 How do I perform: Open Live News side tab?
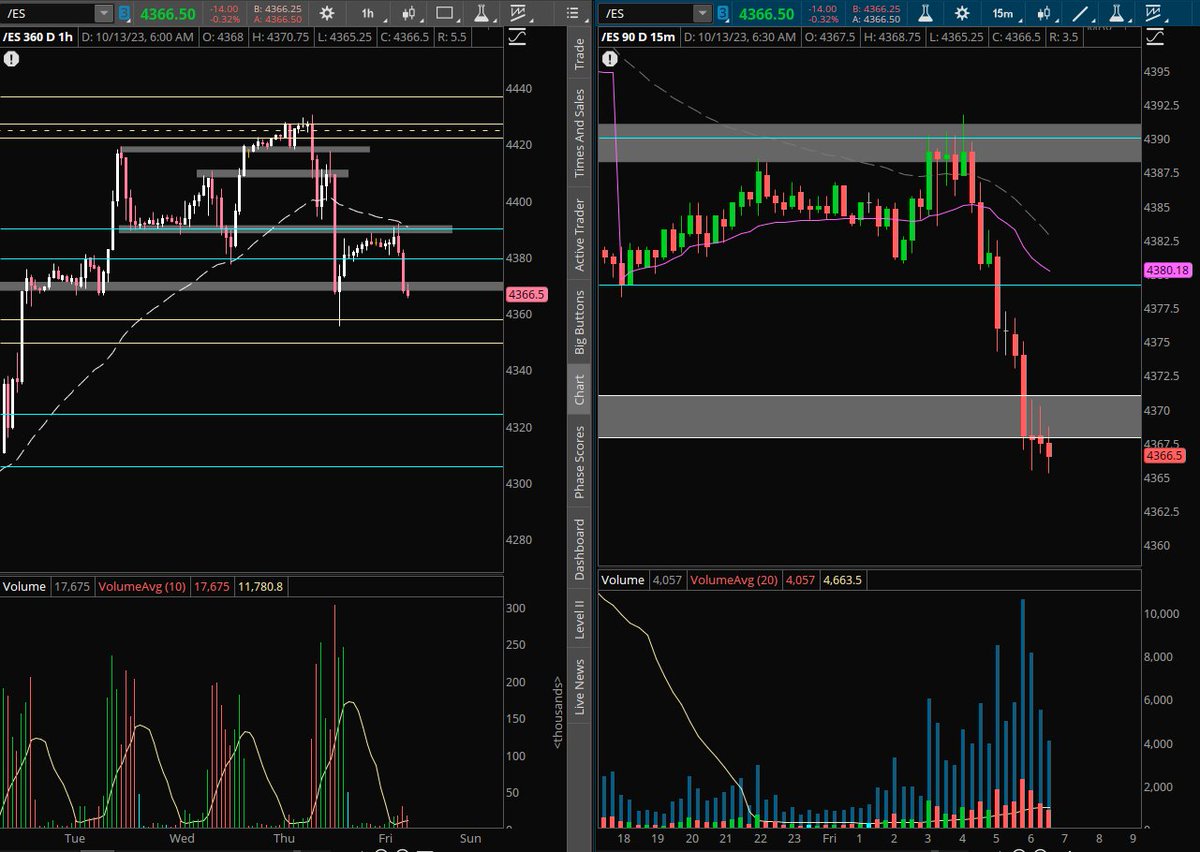pos(579,685)
